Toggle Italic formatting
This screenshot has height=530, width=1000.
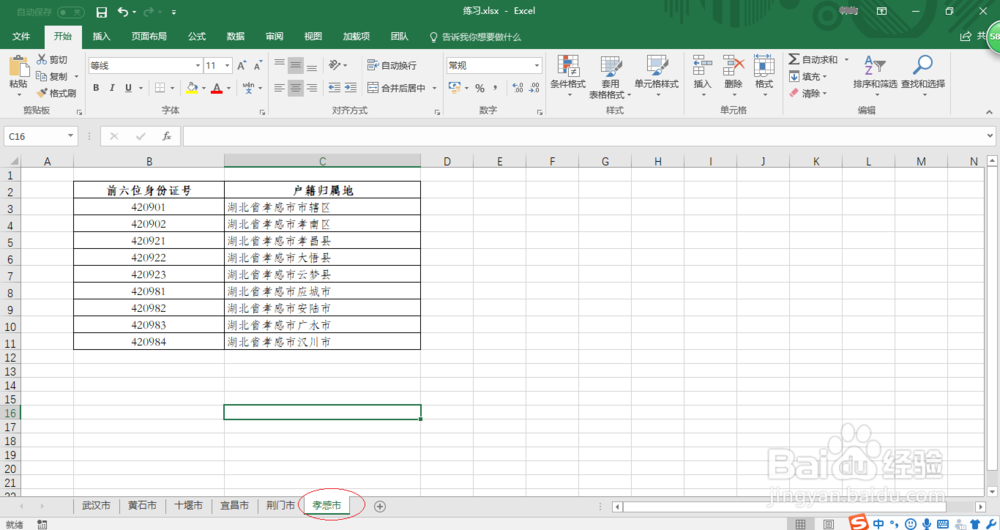tap(112, 88)
